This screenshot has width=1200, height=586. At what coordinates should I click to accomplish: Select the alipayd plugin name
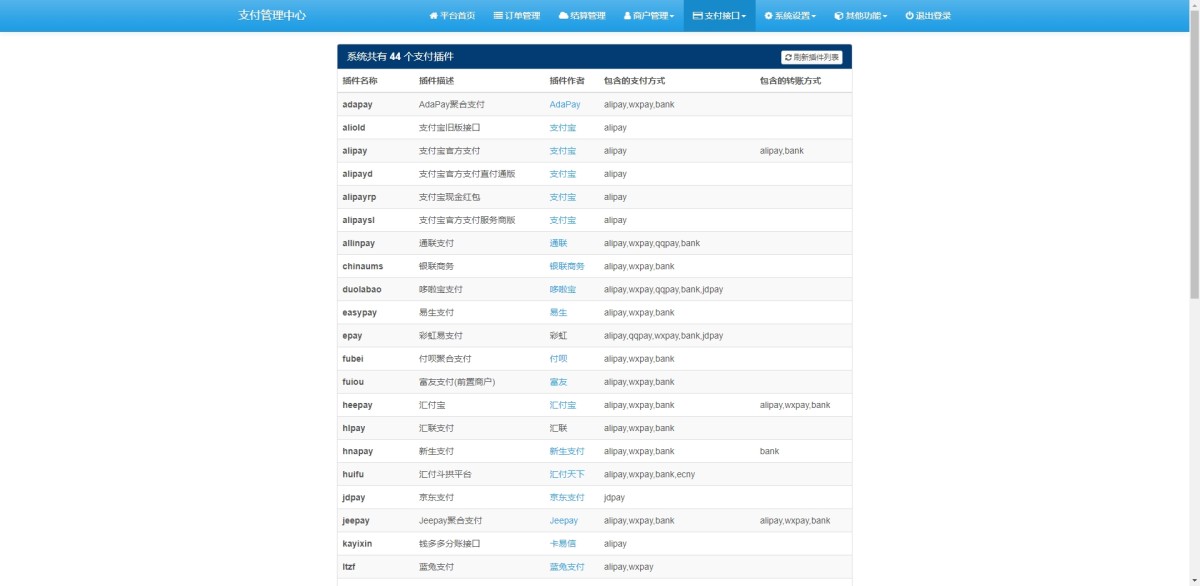point(357,174)
